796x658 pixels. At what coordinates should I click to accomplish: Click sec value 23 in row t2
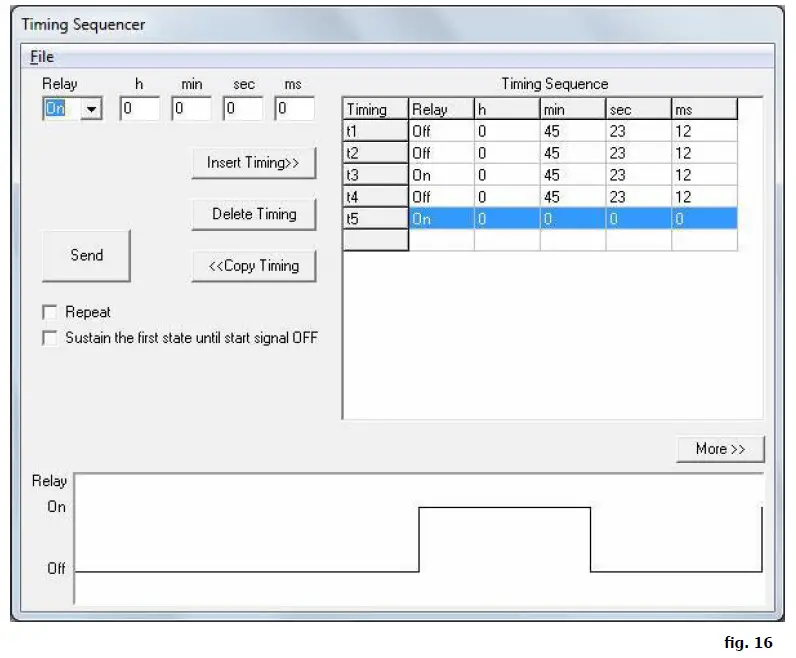(x=639, y=153)
